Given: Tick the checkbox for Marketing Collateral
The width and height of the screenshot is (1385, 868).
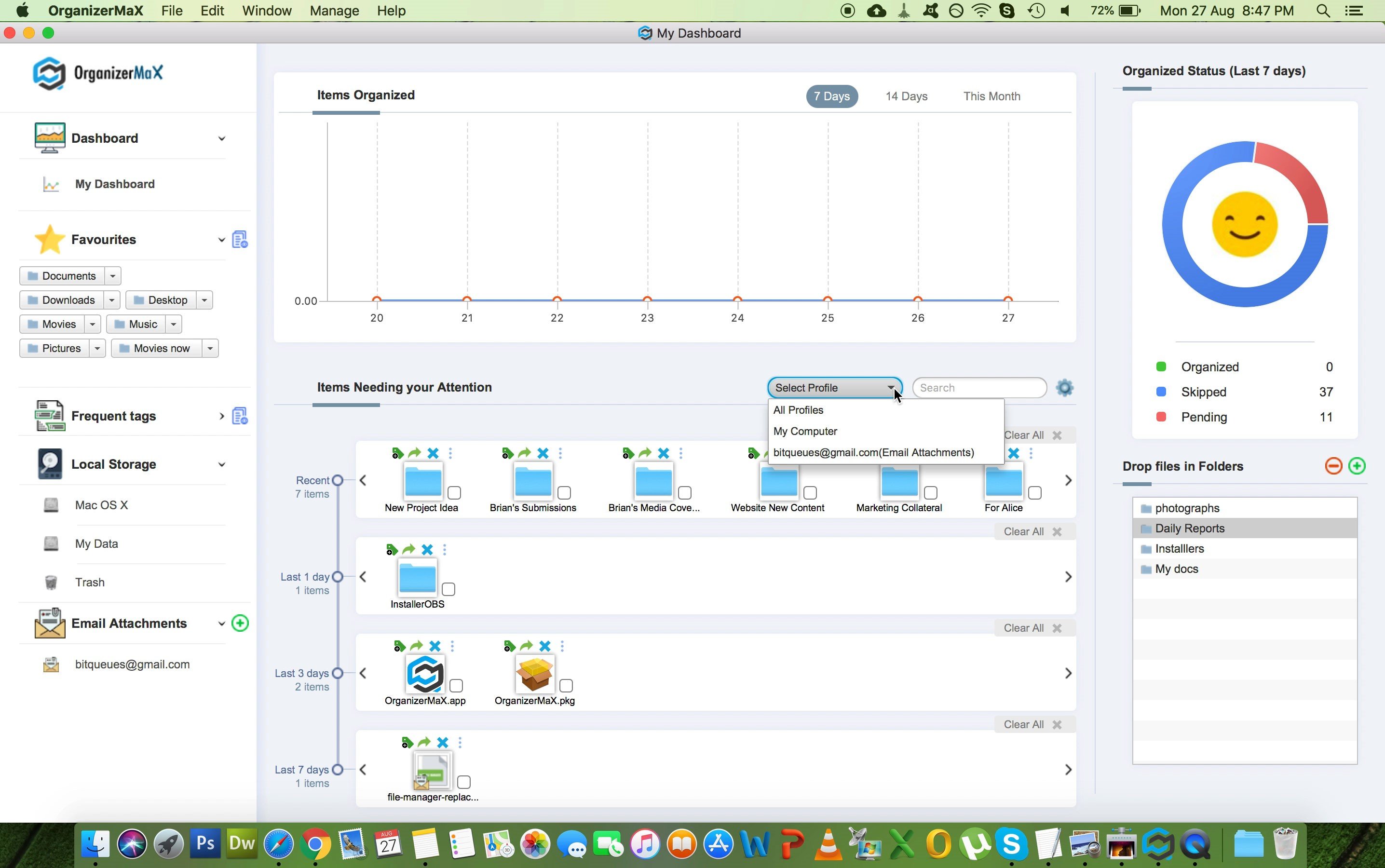Looking at the screenshot, I should coord(931,492).
